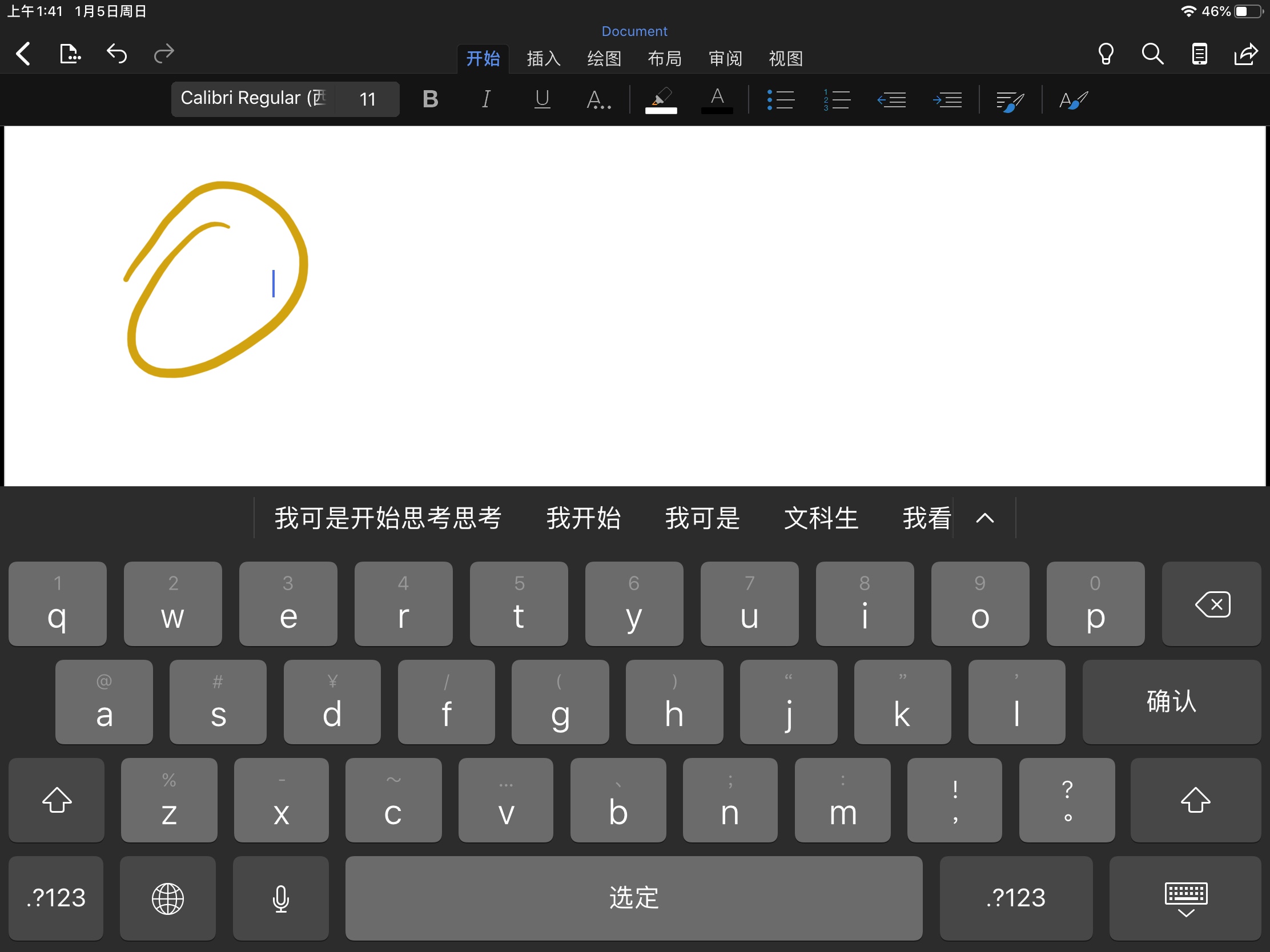
Task: Tap the m key
Action: 842,800
